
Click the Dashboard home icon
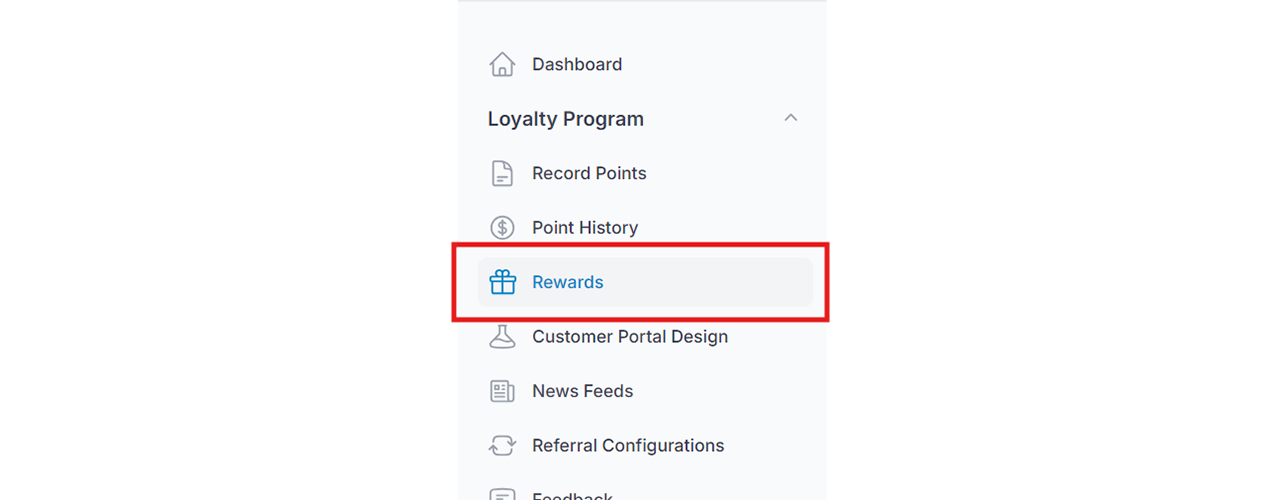click(x=502, y=64)
